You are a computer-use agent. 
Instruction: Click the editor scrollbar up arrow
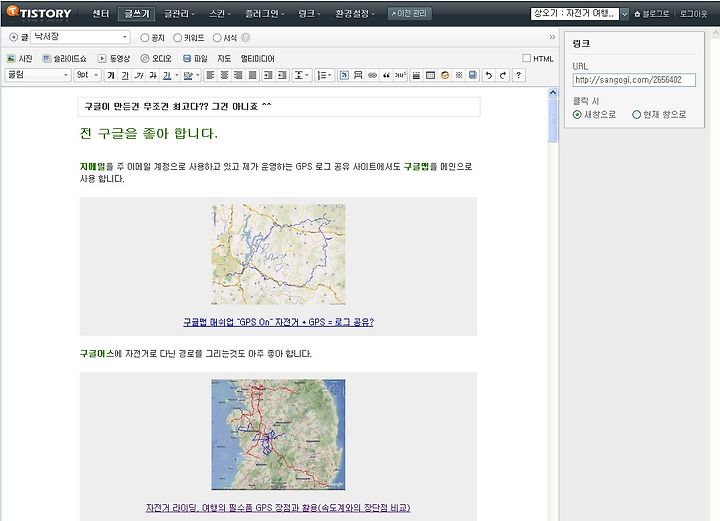coord(553,93)
